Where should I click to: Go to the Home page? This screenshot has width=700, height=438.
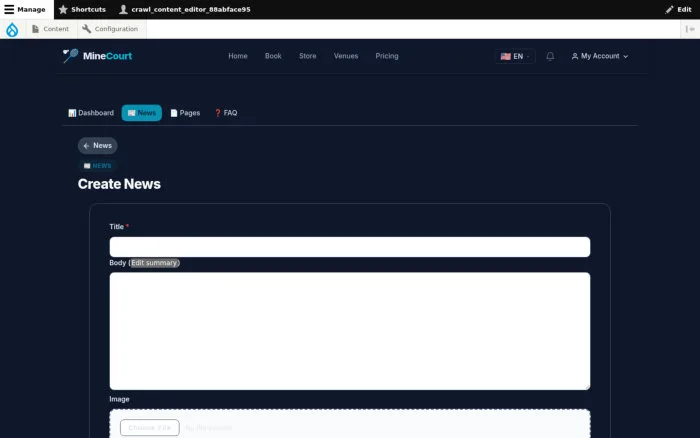coord(238,56)
